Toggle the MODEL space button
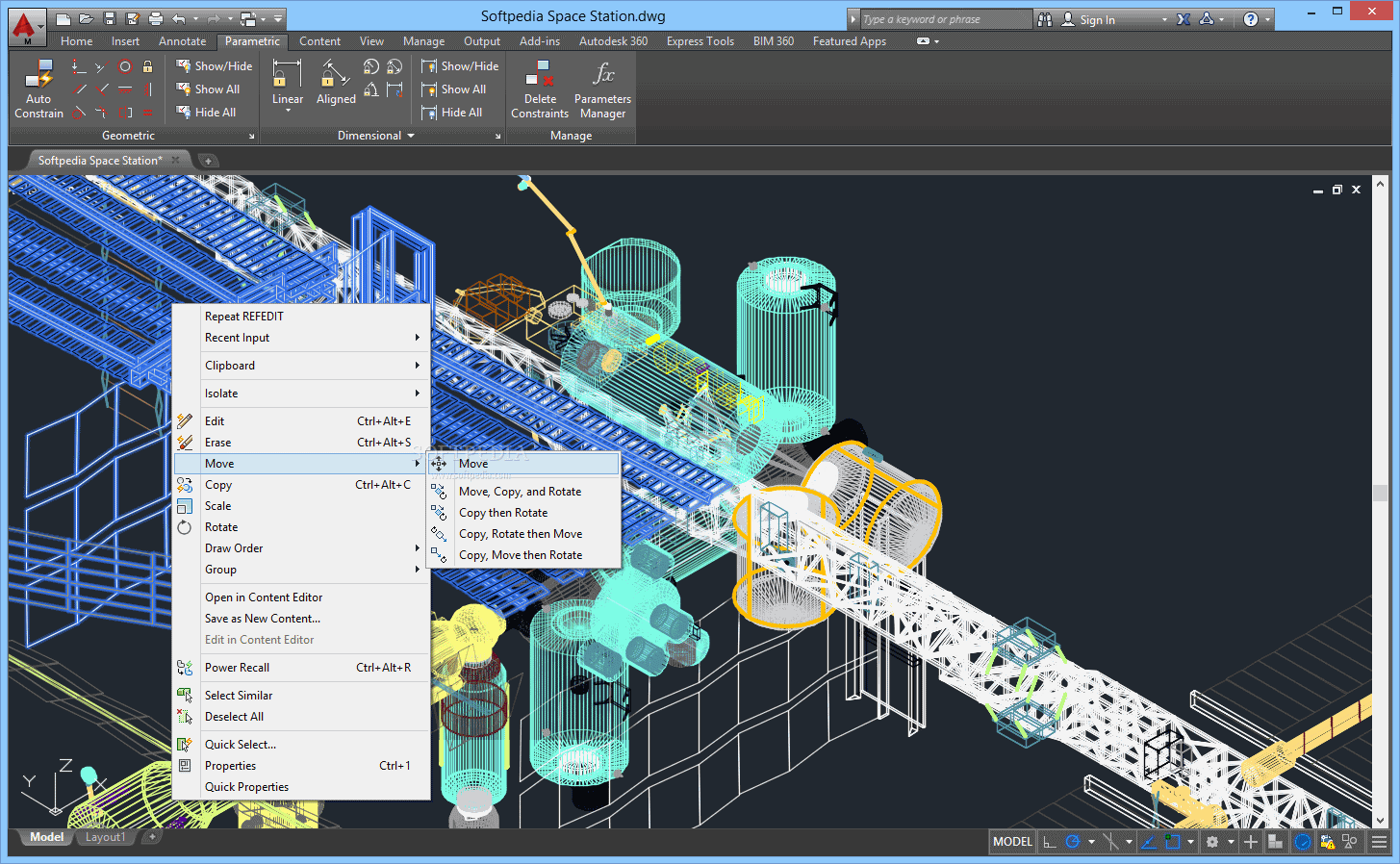Viewport: 1400px width, 864px height. [1012, 842]
